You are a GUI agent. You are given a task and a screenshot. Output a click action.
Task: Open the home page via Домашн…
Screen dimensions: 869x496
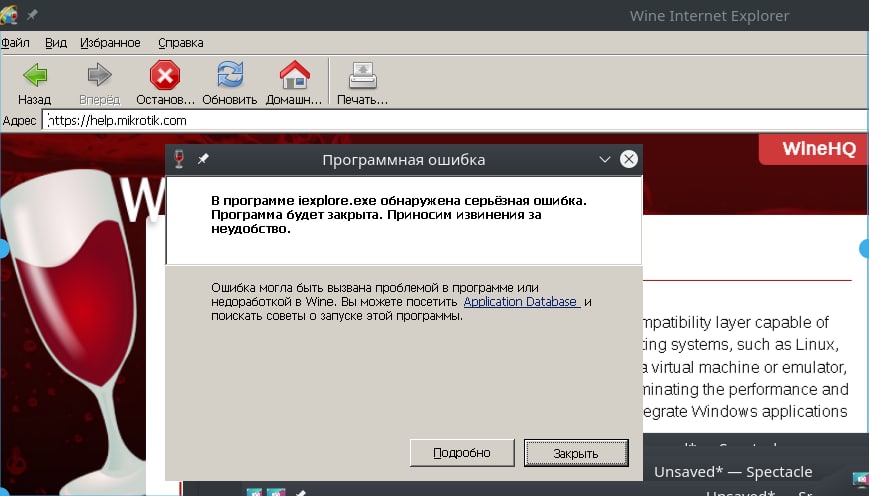click(294, 82)
